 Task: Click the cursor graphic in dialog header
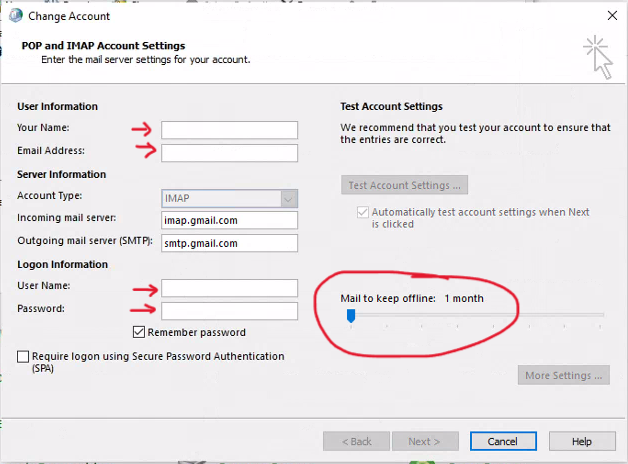pyautogui.click(x=598, y=57)
